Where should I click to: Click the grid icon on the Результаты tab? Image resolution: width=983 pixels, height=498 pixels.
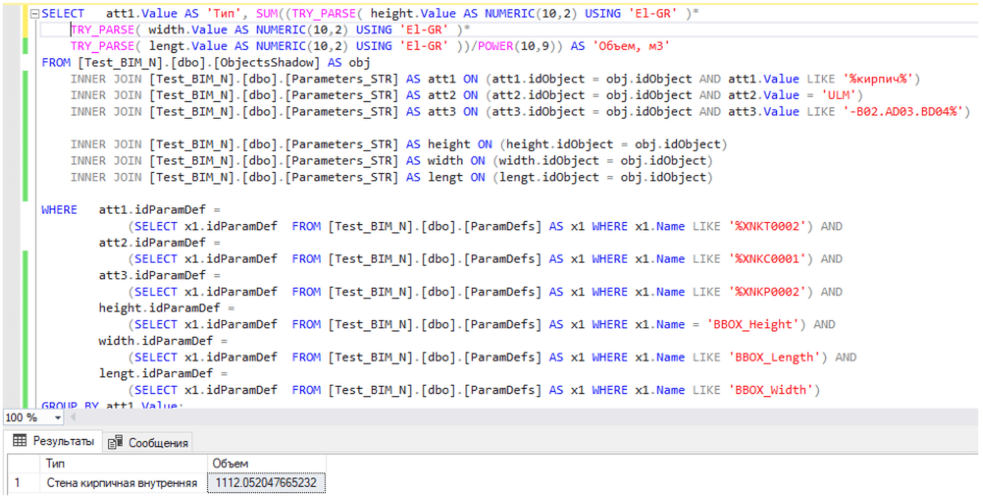[19, 442]
